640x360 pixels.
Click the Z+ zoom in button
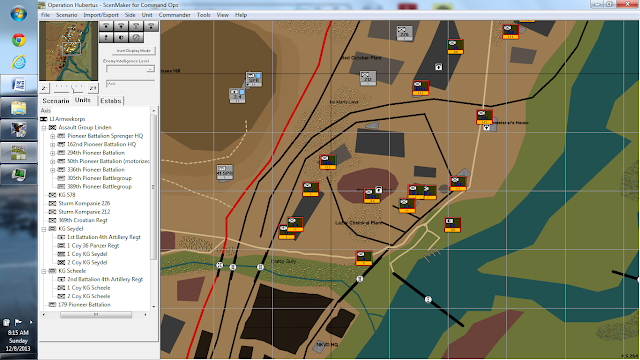click(93, 88)
